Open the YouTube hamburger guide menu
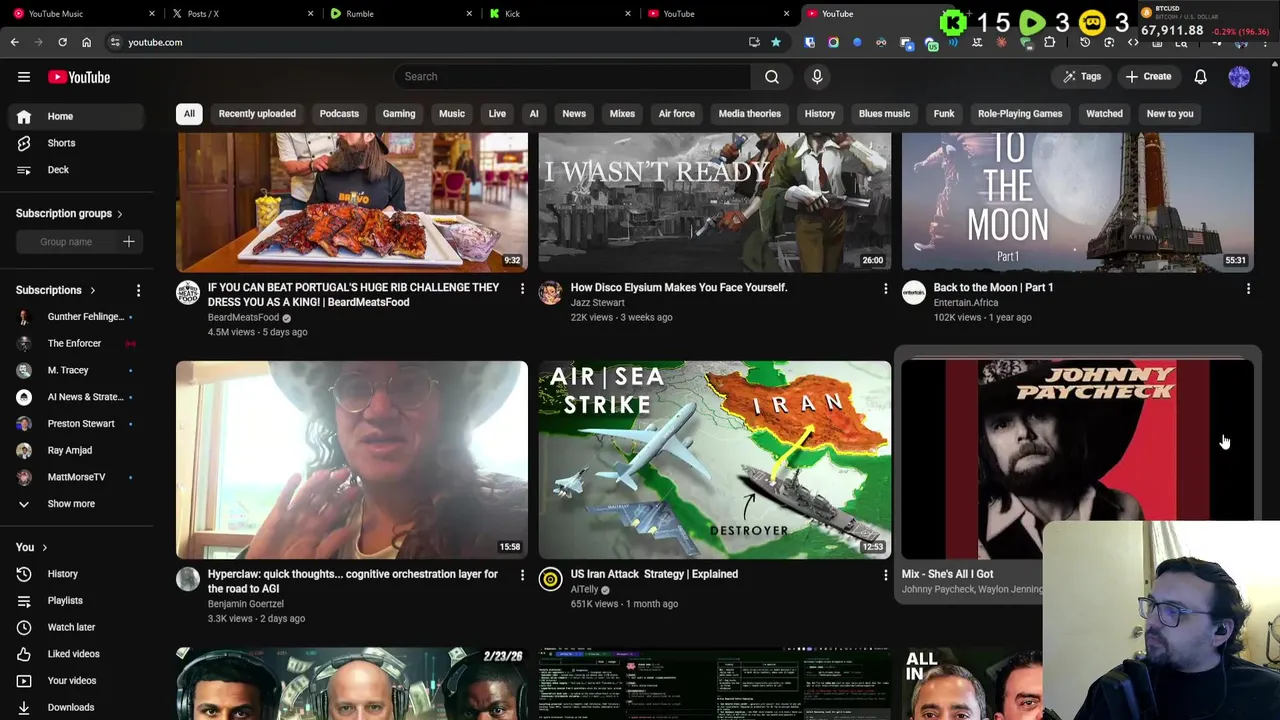The width and height of the screenshot is (1280, 720). (x=24, y=77)
